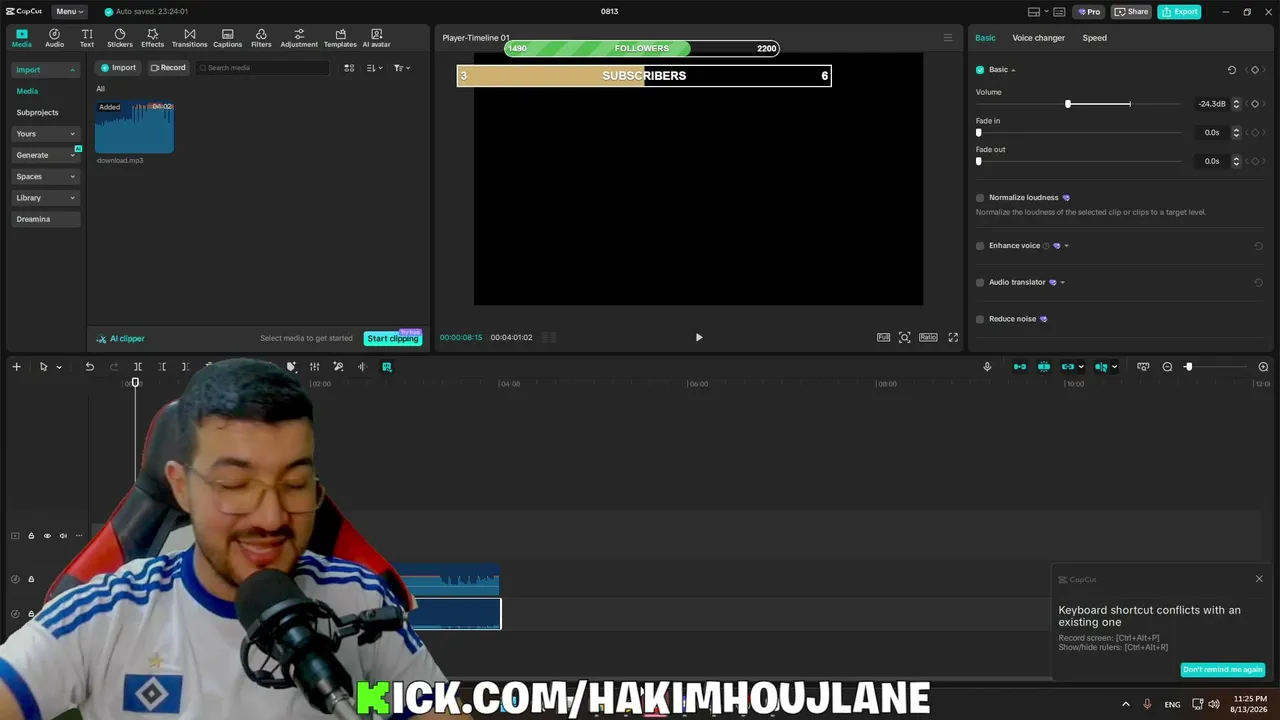Click the Start clipping button
The height and width of the screenshot is (720, 1280).
coord(392,339)
